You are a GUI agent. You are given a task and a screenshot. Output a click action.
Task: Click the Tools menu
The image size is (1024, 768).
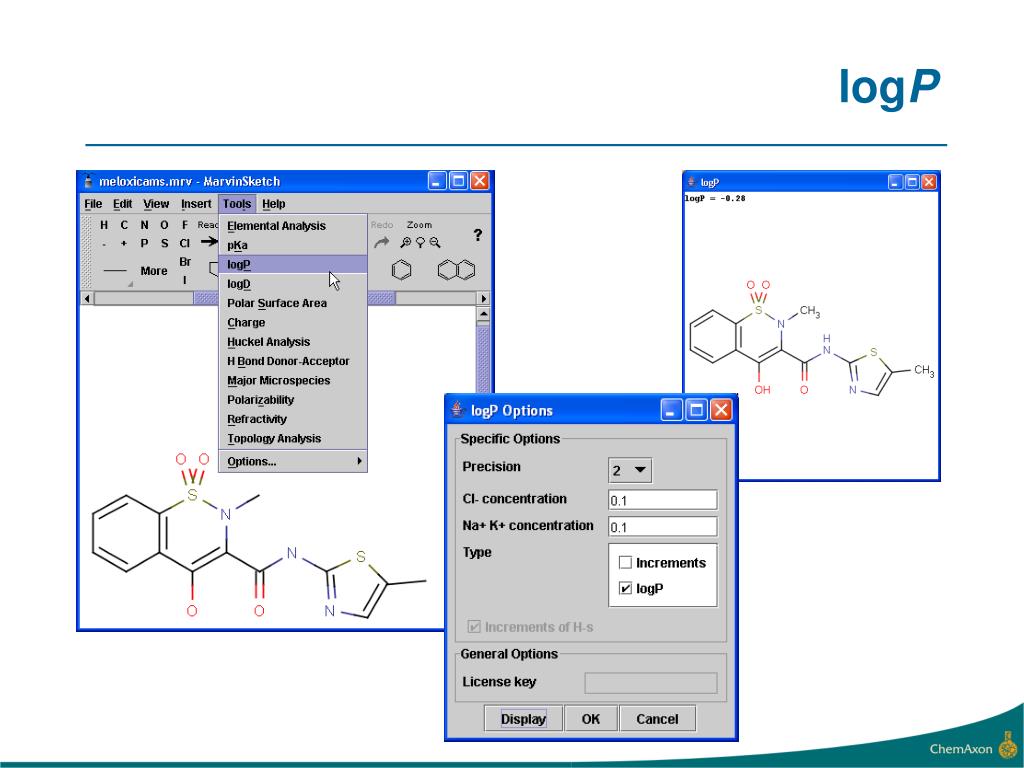tap(236, 204)
